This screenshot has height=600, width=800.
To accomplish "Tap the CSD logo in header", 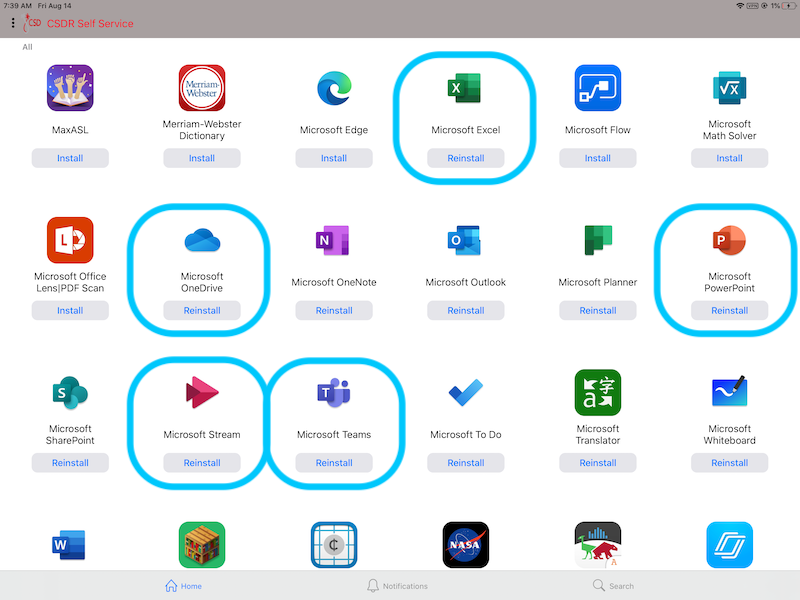I will coord(33,23).
